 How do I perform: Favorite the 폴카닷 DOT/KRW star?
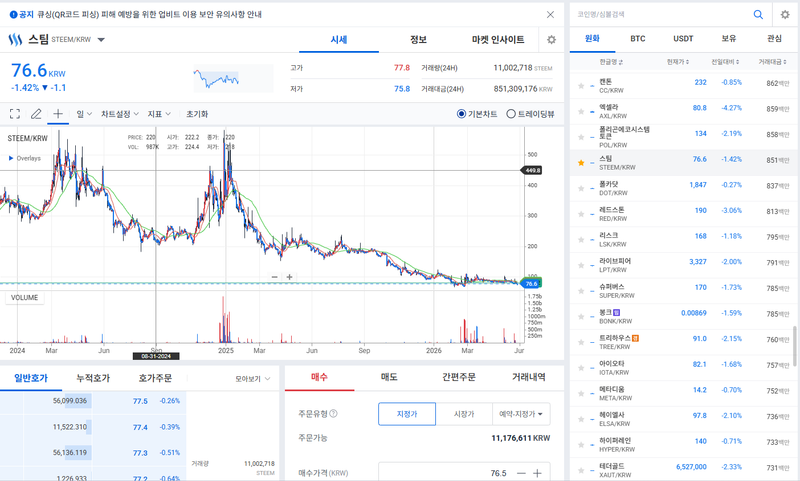[x=581, y=188]
